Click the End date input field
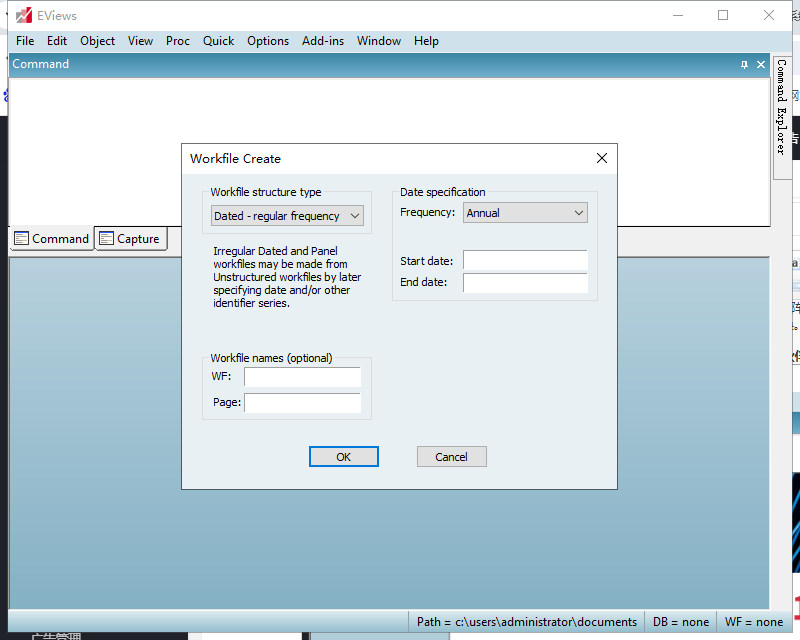800x640 pixels. 526,283
